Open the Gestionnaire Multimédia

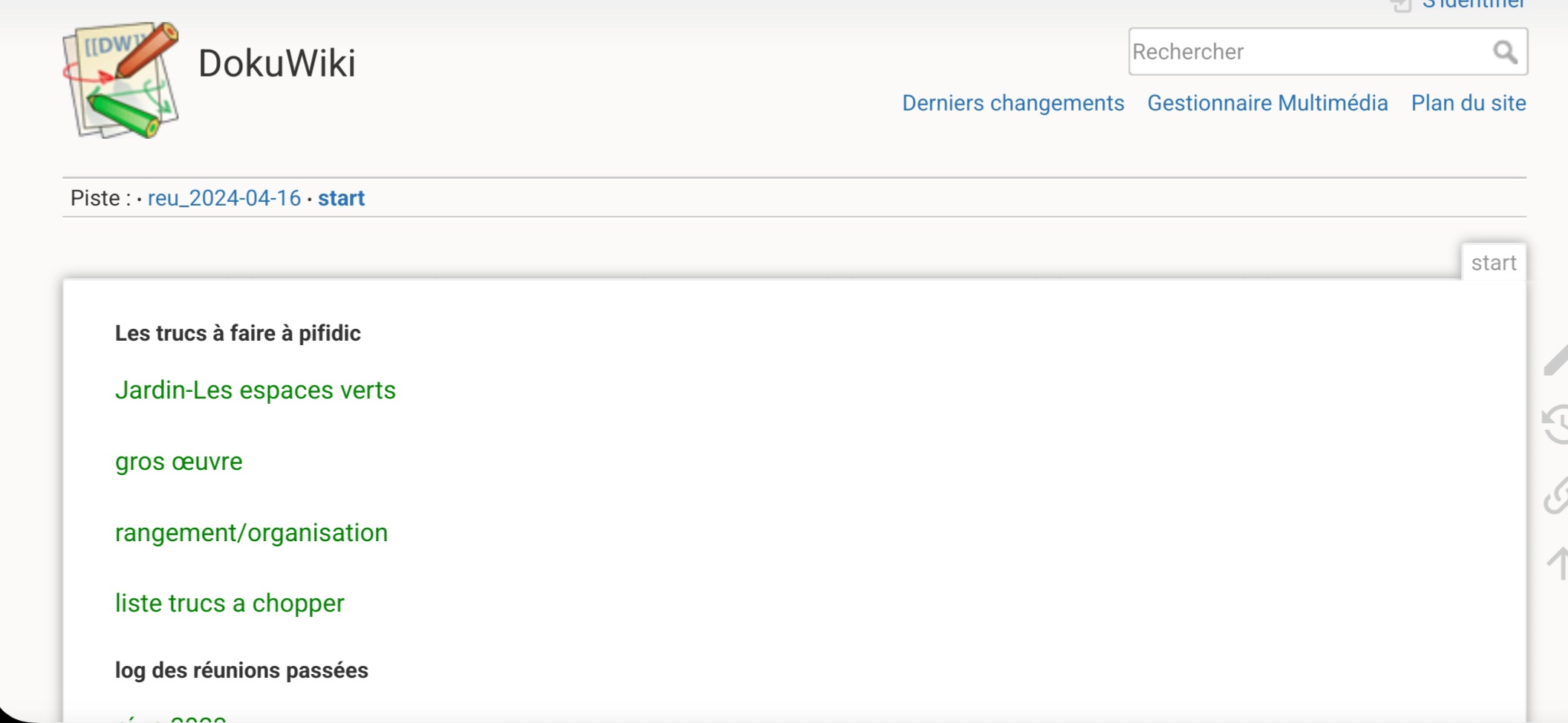(x=1267, y=103)
